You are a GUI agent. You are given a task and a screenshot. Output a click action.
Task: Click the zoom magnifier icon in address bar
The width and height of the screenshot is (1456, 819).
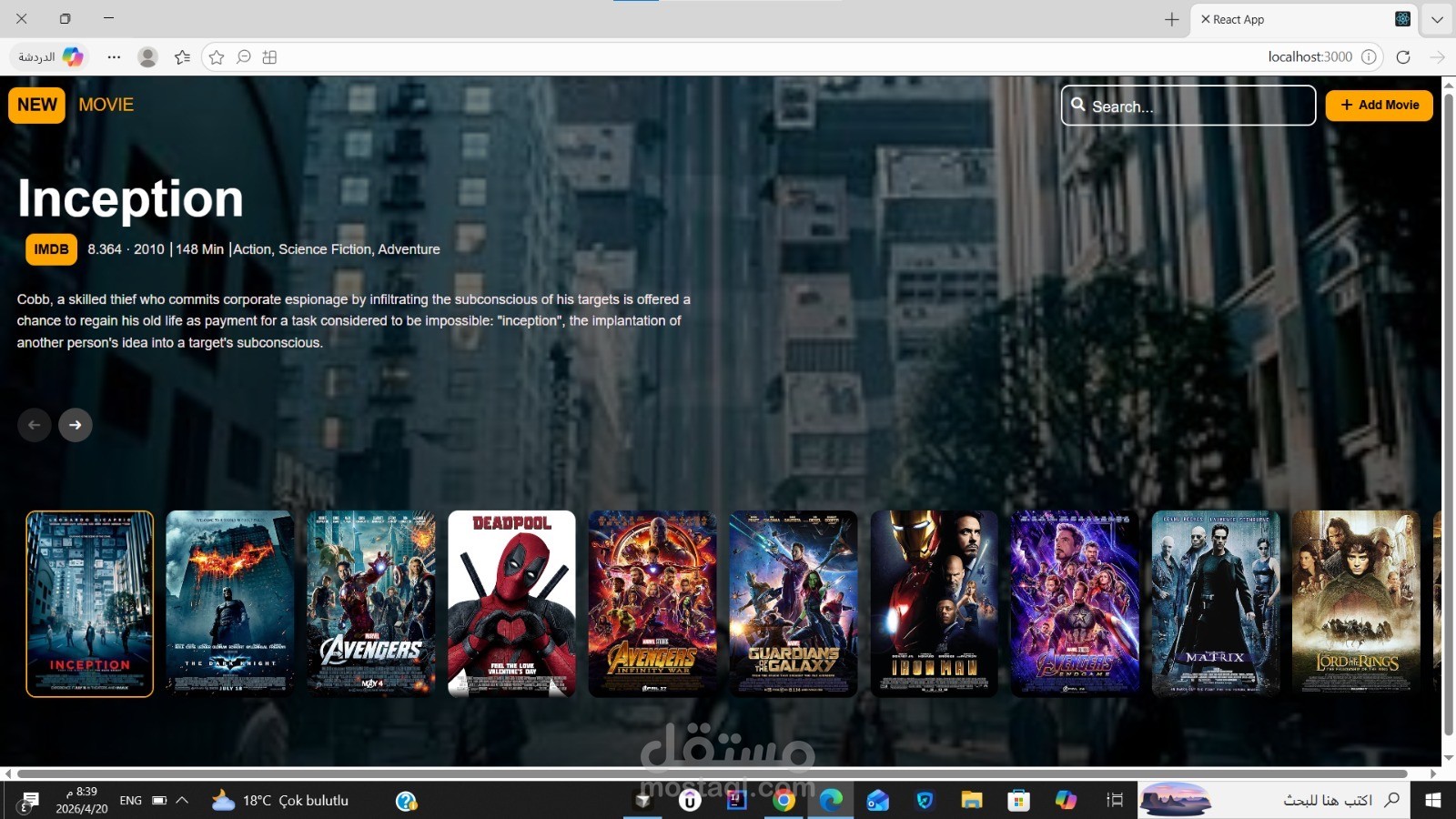pos(244,56)
